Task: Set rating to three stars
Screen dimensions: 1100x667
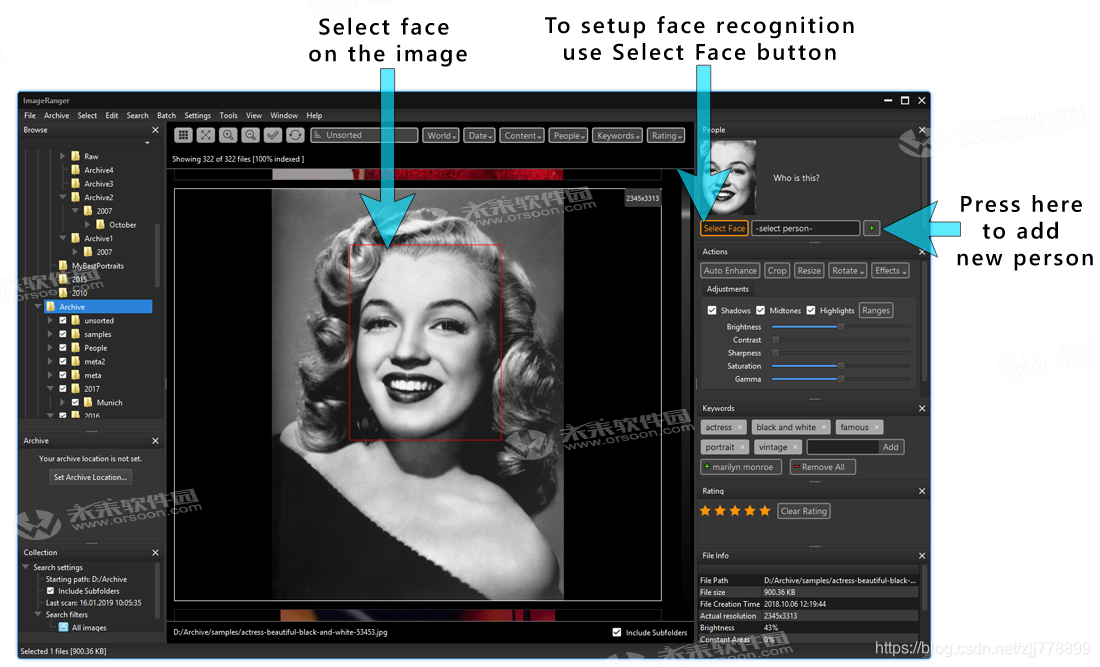Action: point(735,511)
